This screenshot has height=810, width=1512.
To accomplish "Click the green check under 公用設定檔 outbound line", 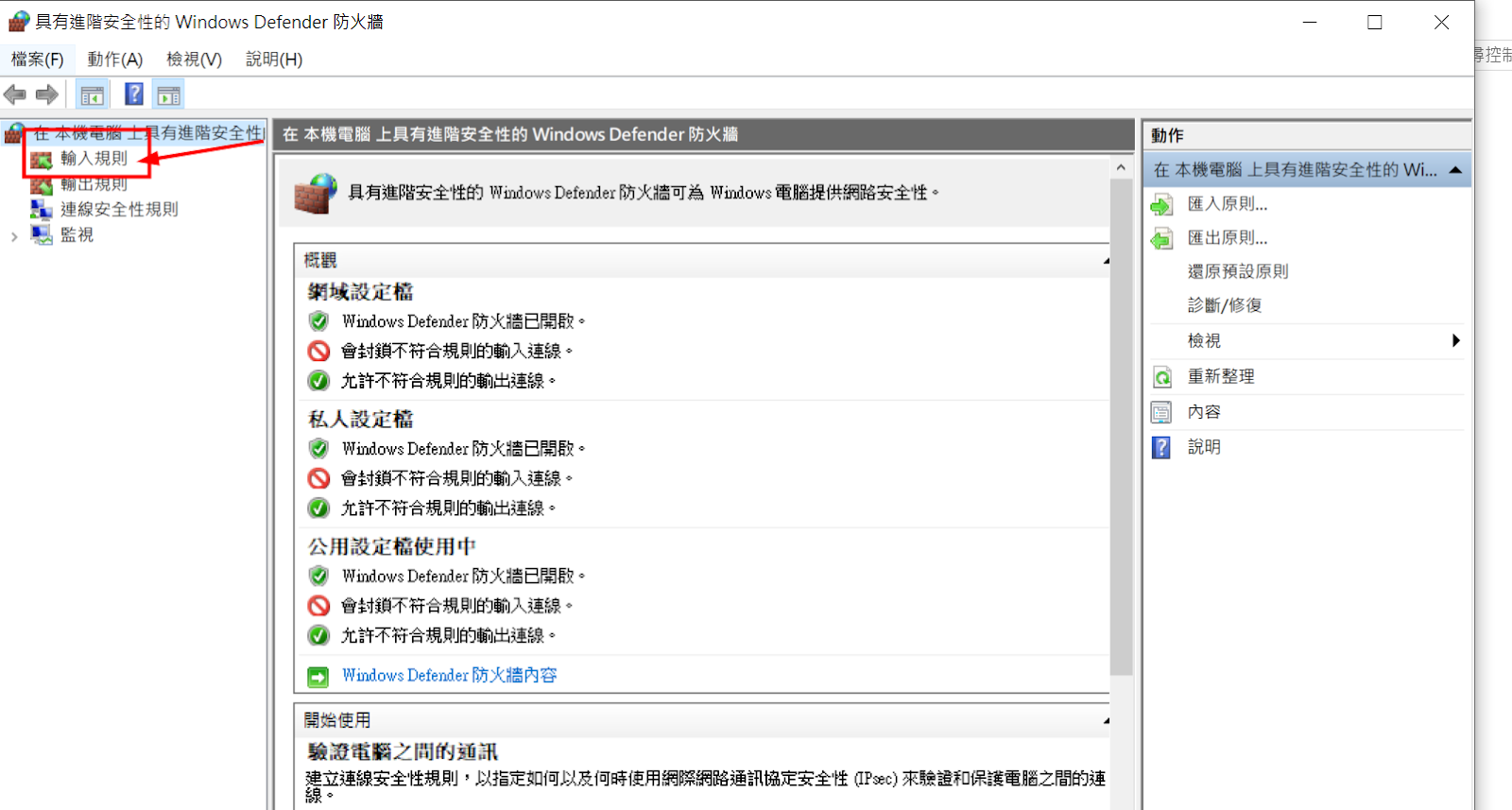I will coord(319,635).
